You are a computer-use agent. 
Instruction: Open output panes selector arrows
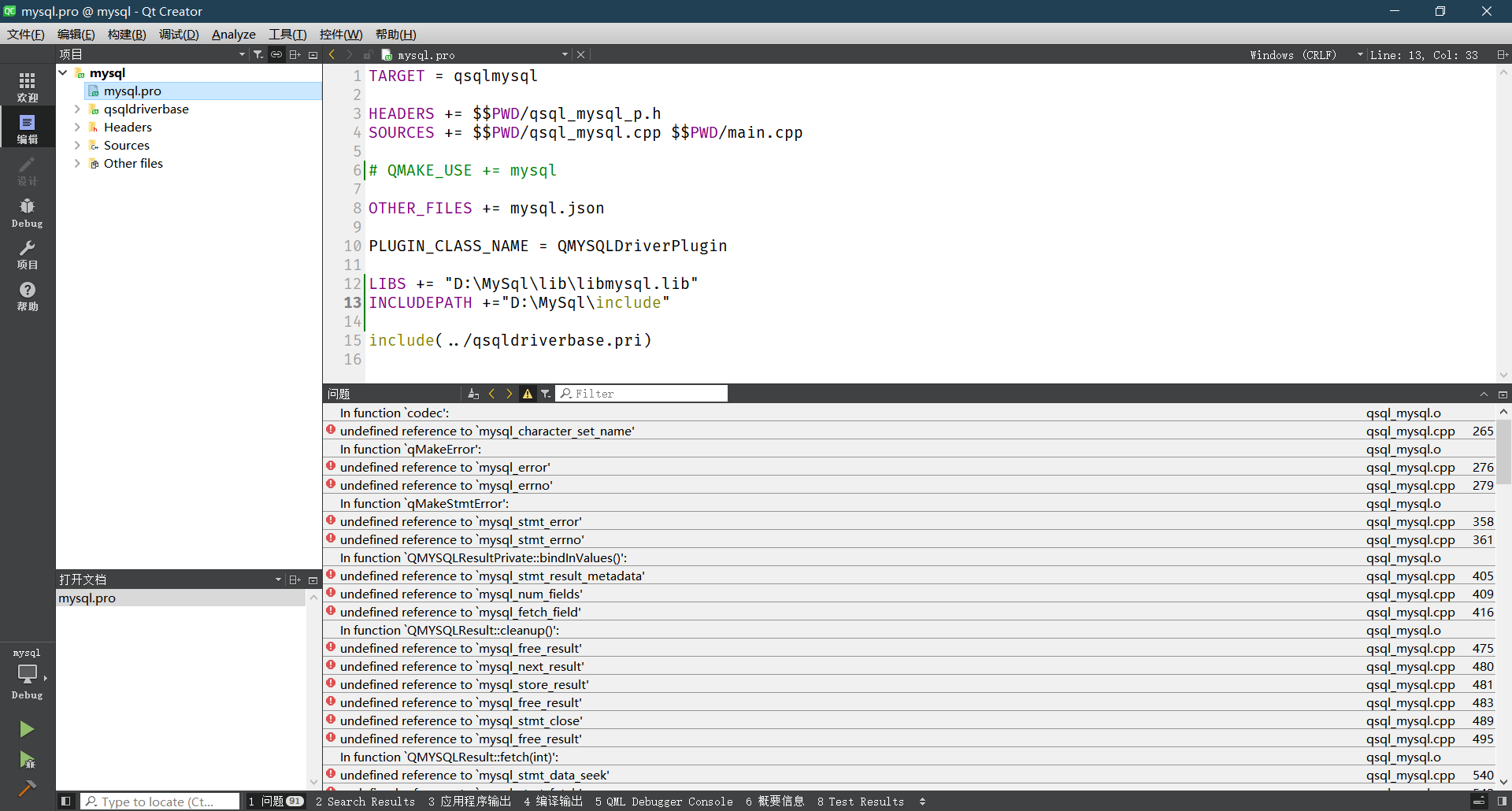tap(922, 802)
